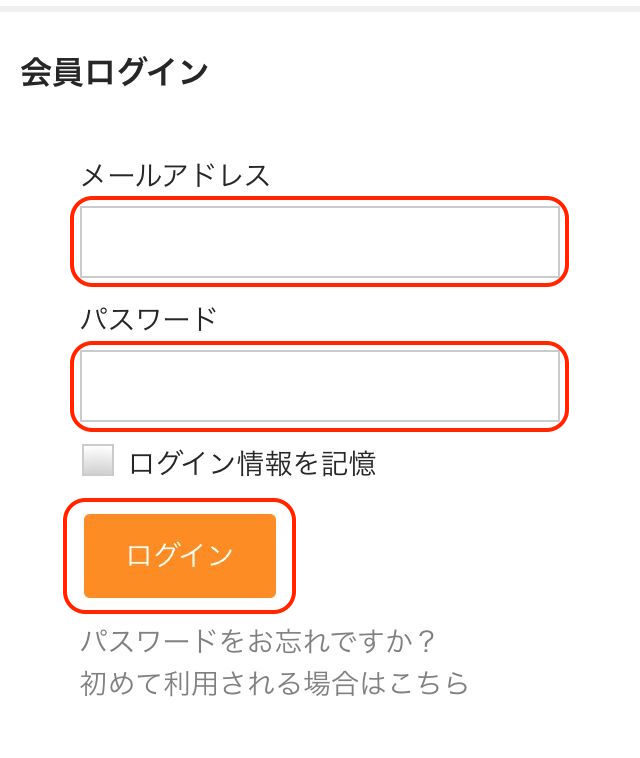Screen dimensions: 640x758
Task: Click the パスワード label above the field
Action: (148, 320)
